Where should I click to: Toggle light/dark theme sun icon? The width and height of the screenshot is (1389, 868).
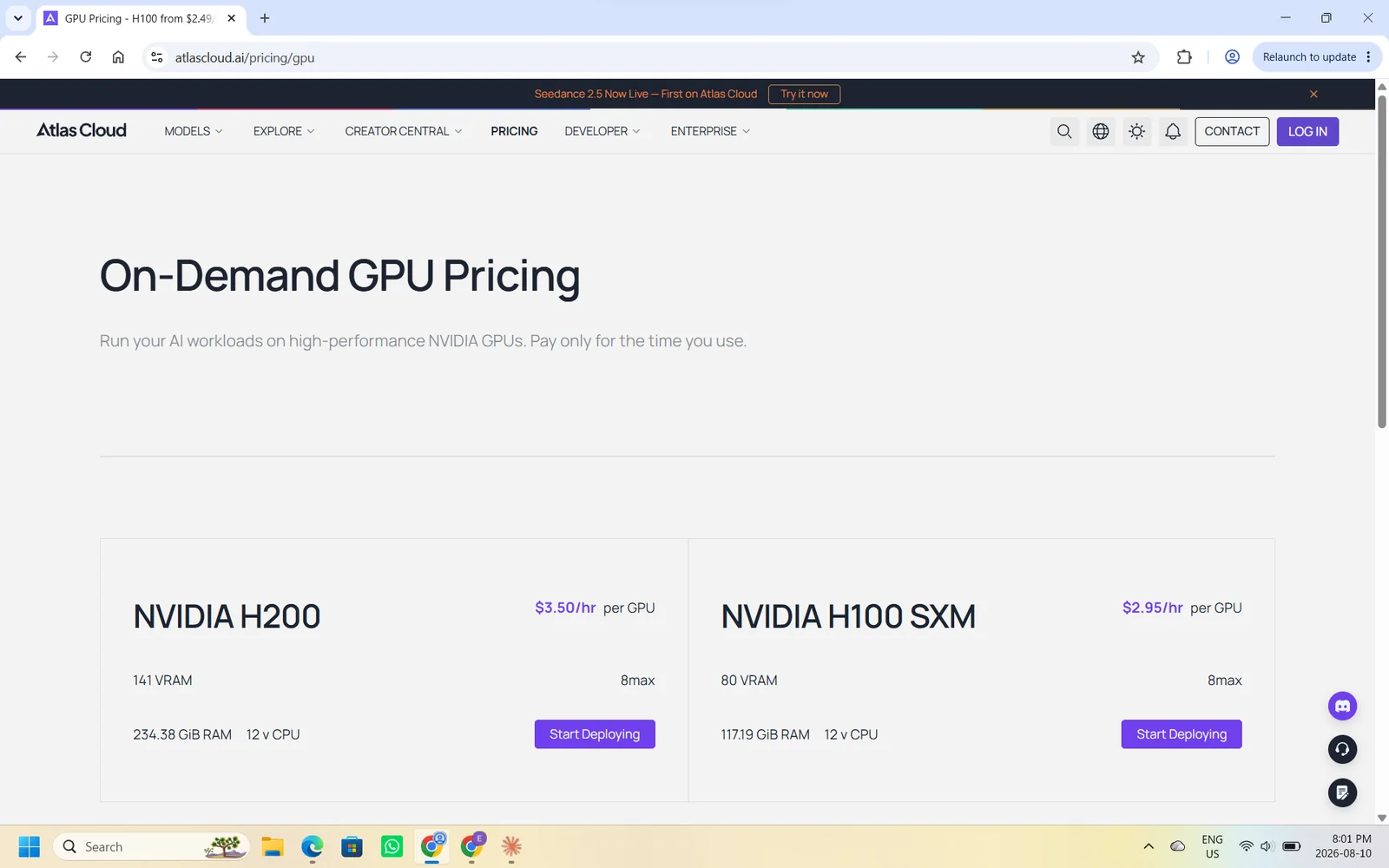(x=1137, y=131)
